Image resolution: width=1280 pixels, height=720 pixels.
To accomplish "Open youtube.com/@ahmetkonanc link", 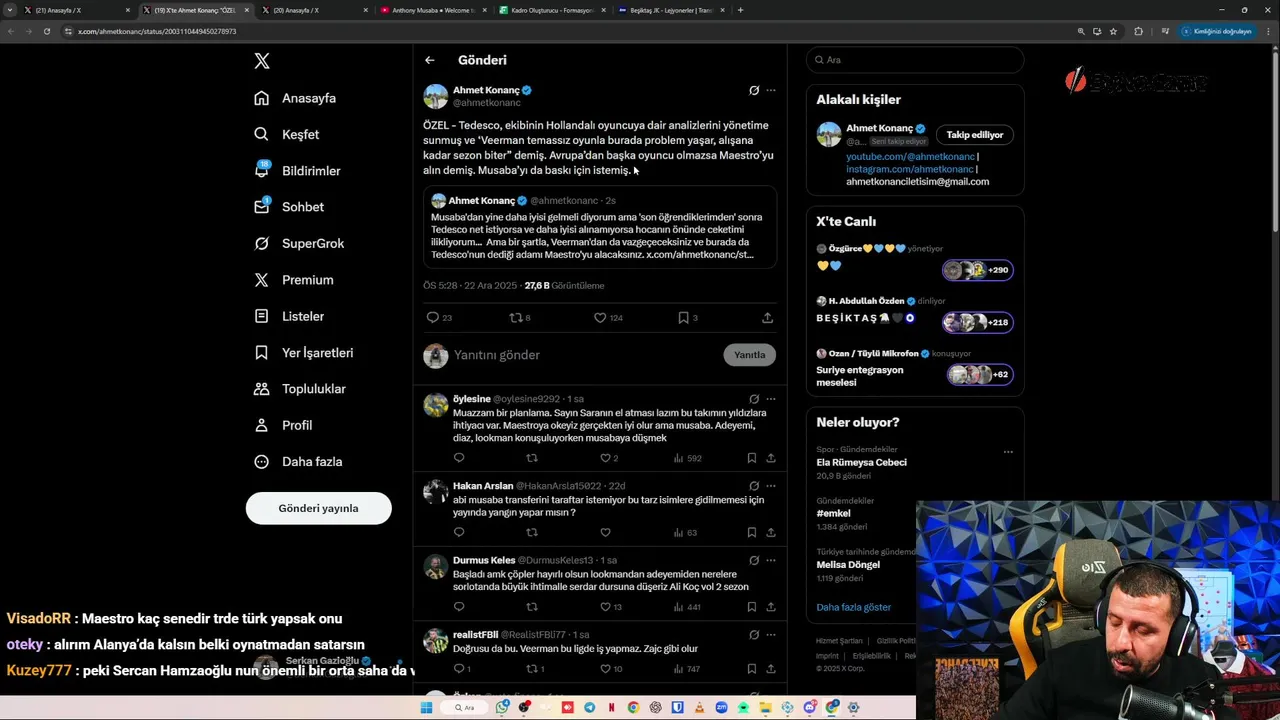I will click(x=910, y=157).
